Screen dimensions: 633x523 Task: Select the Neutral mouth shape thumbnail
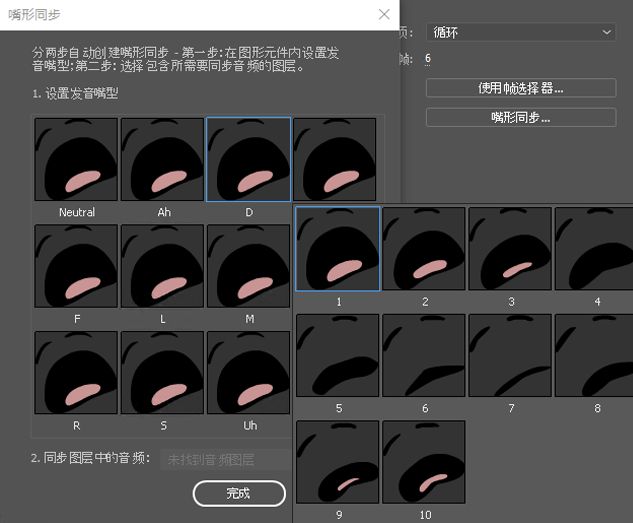(76, 159)
